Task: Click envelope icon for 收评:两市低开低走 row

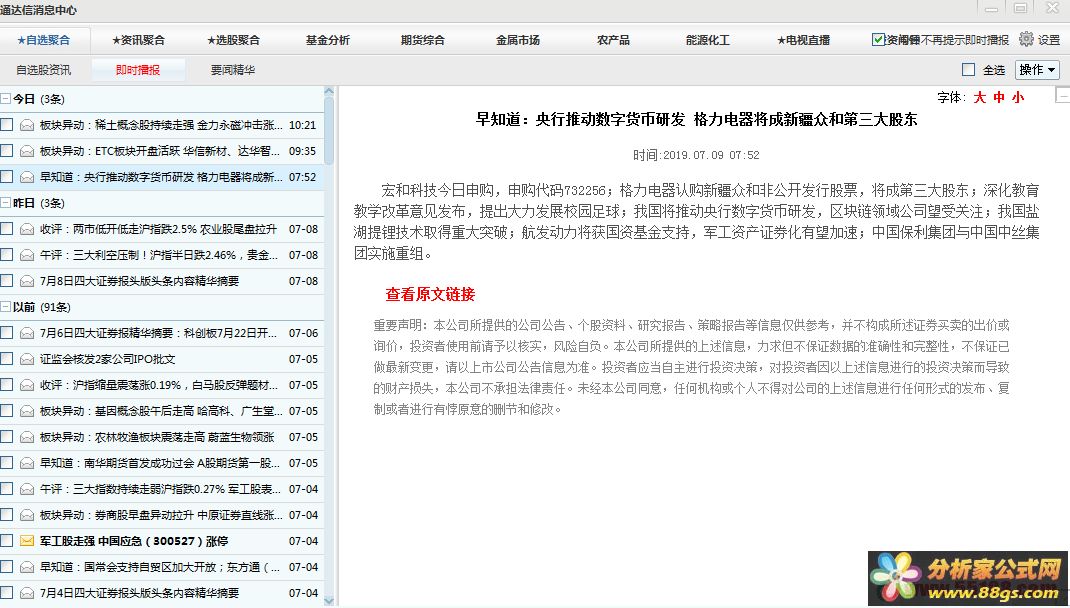Action: 27,229
